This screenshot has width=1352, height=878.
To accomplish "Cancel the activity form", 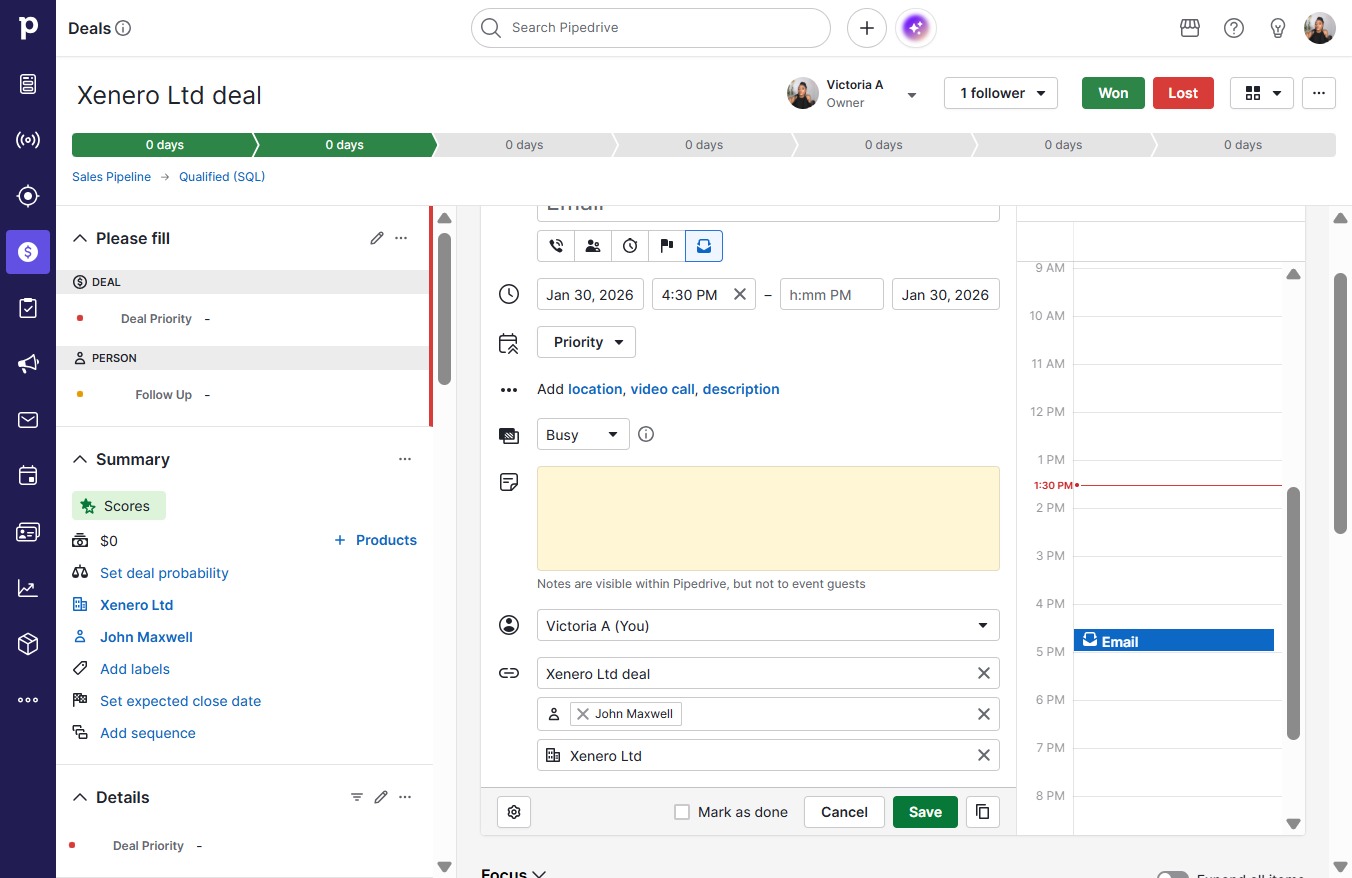I will coord(844,812).
